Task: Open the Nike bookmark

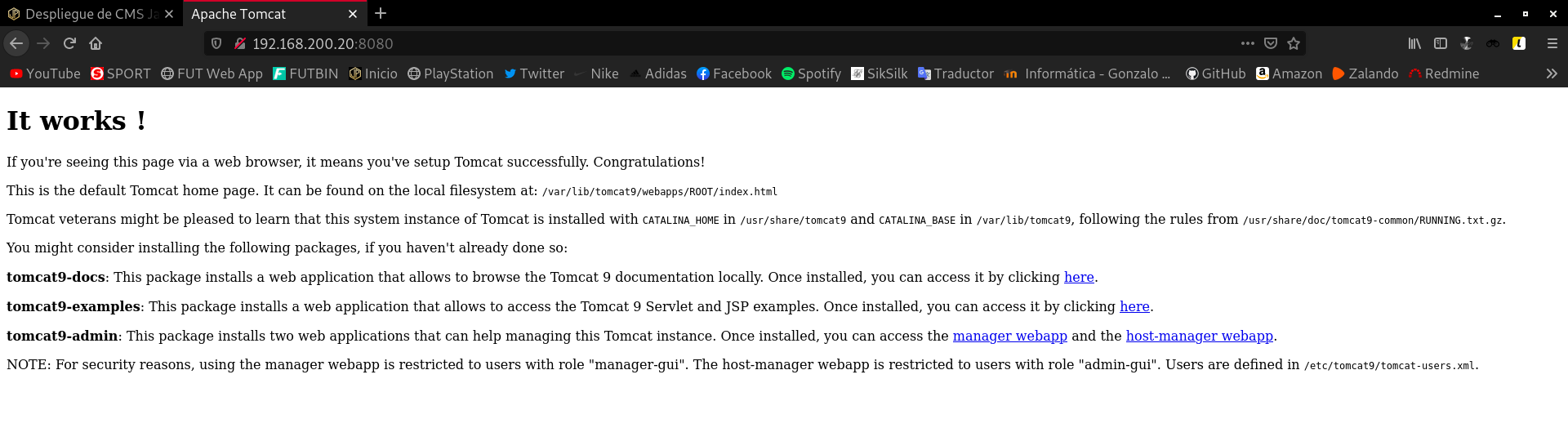Action: [596, 74]
